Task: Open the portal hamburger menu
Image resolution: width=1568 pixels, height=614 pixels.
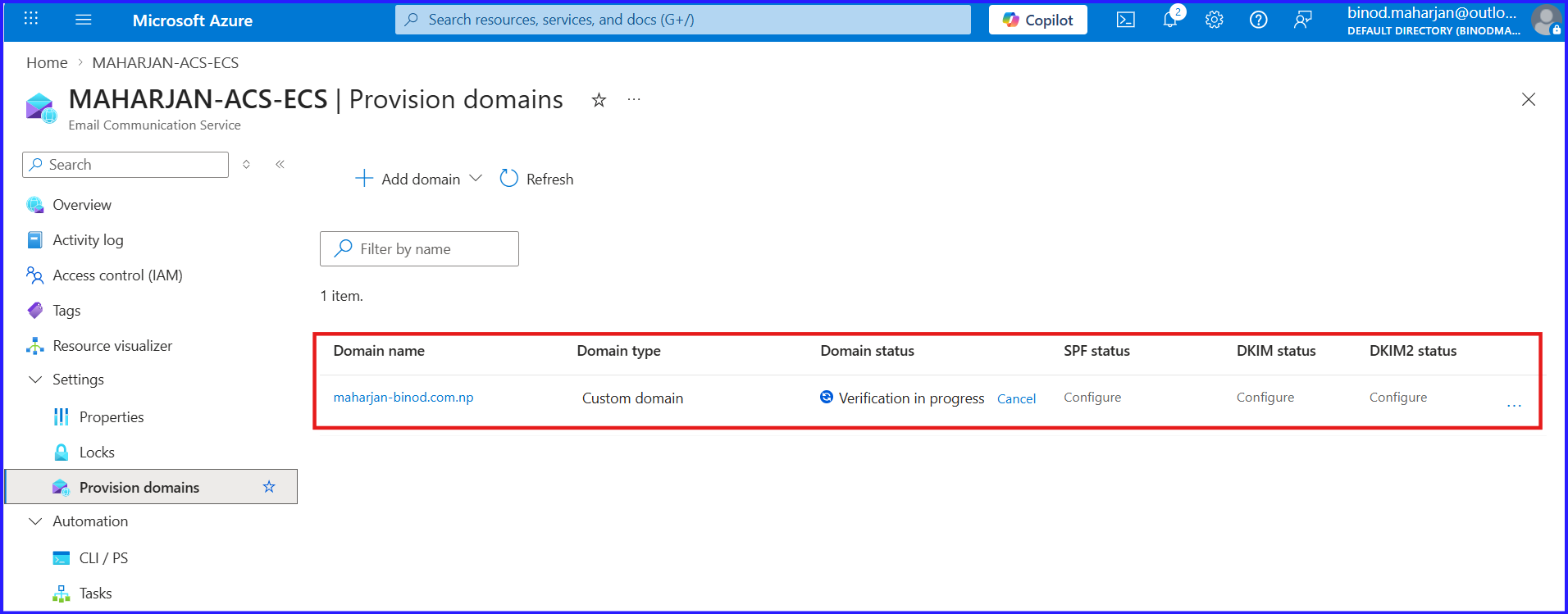Action: click(84, 19)
